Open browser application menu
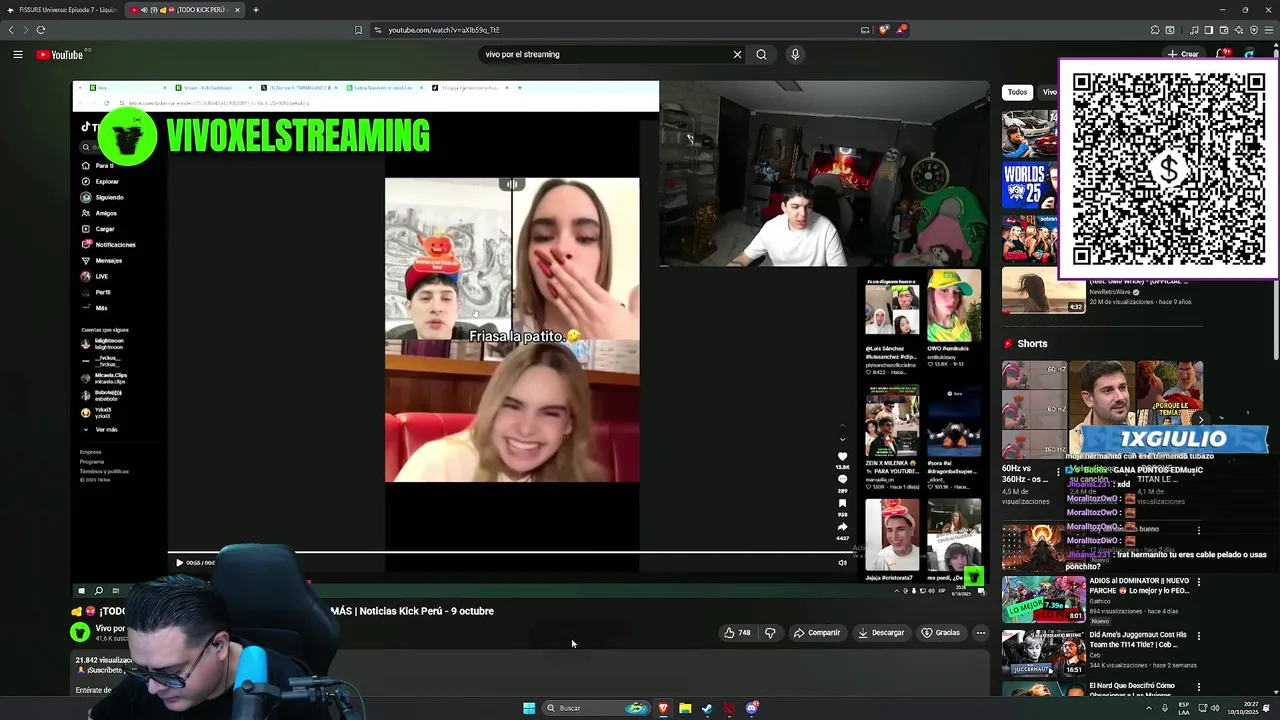Image resolution: width=1280 pixels, height=720 pixels. click(1269, 30)
